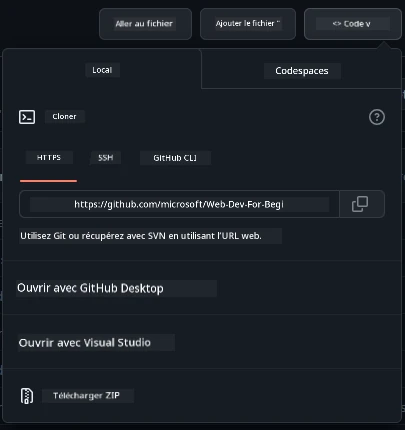Image resolution: width=405 pixels, height=430 pixels.
Task: Switch to the Codespaces tab
Action: coord(302,71)
